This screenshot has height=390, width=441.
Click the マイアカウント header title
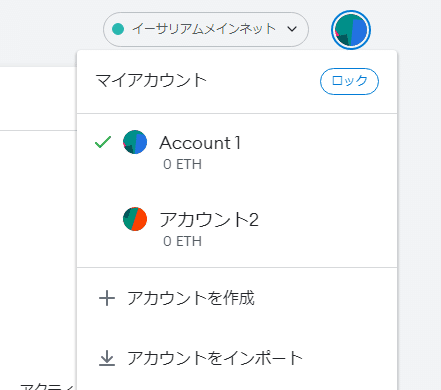(x=151, y=81)
